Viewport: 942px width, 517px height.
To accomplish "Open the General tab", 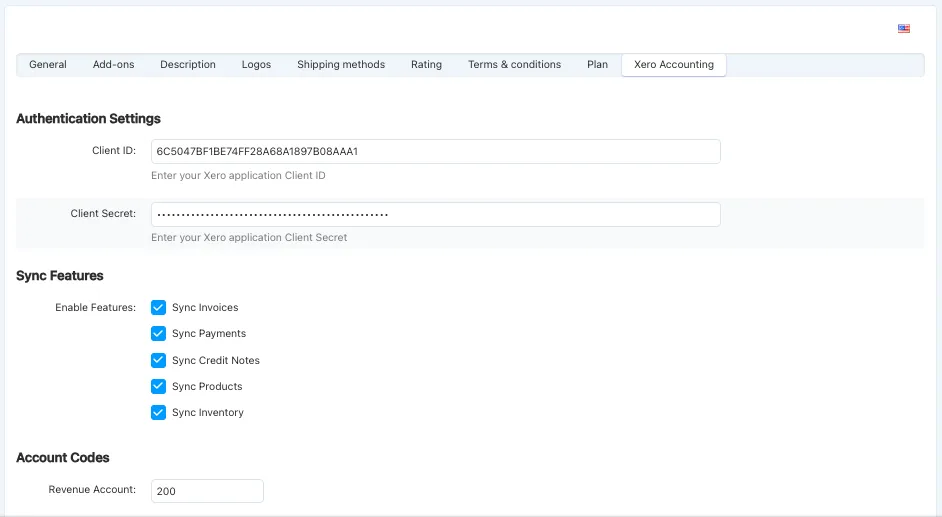I will pyautogui.click(x=47, y=64).
